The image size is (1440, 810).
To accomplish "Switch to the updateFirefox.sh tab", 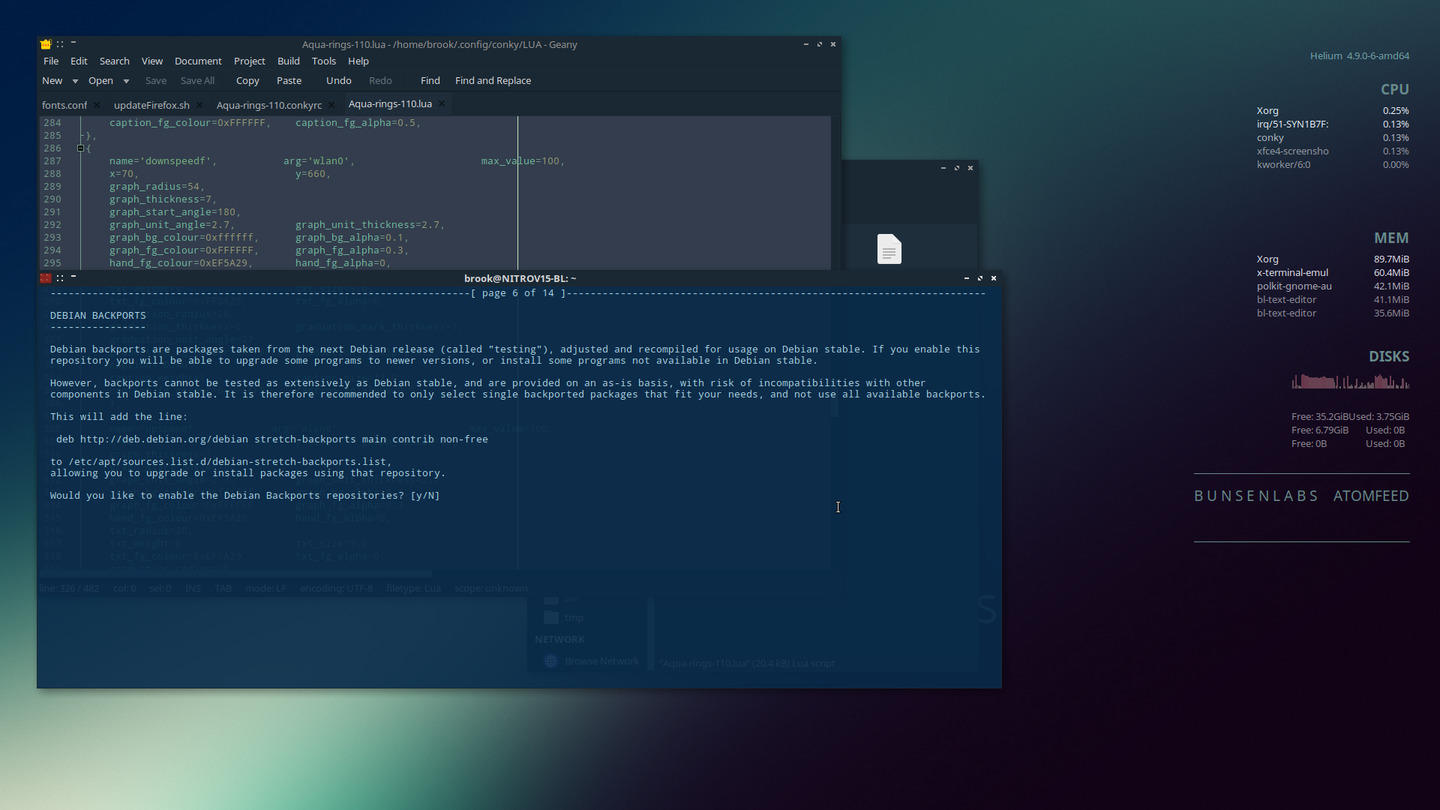I will (151, 105).
